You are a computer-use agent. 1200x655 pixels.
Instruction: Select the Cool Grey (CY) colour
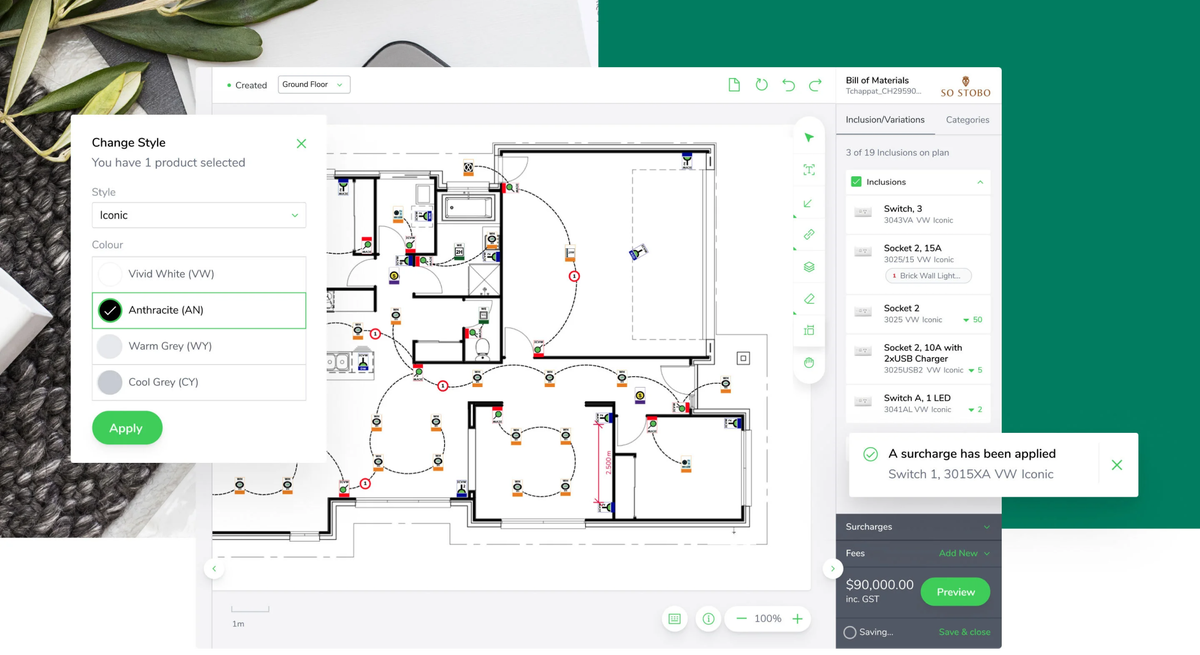[199, 382]
